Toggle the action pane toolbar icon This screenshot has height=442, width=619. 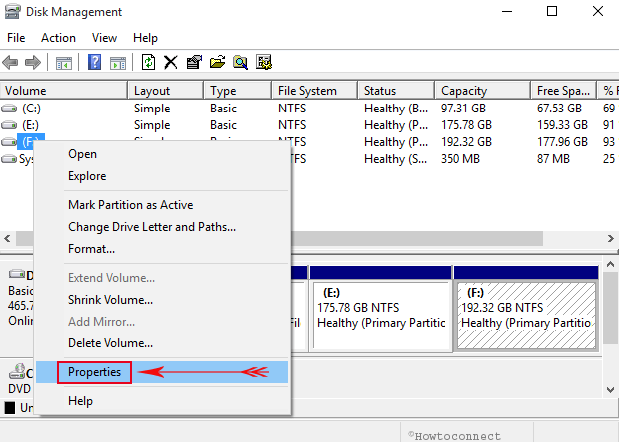[118, 62]
